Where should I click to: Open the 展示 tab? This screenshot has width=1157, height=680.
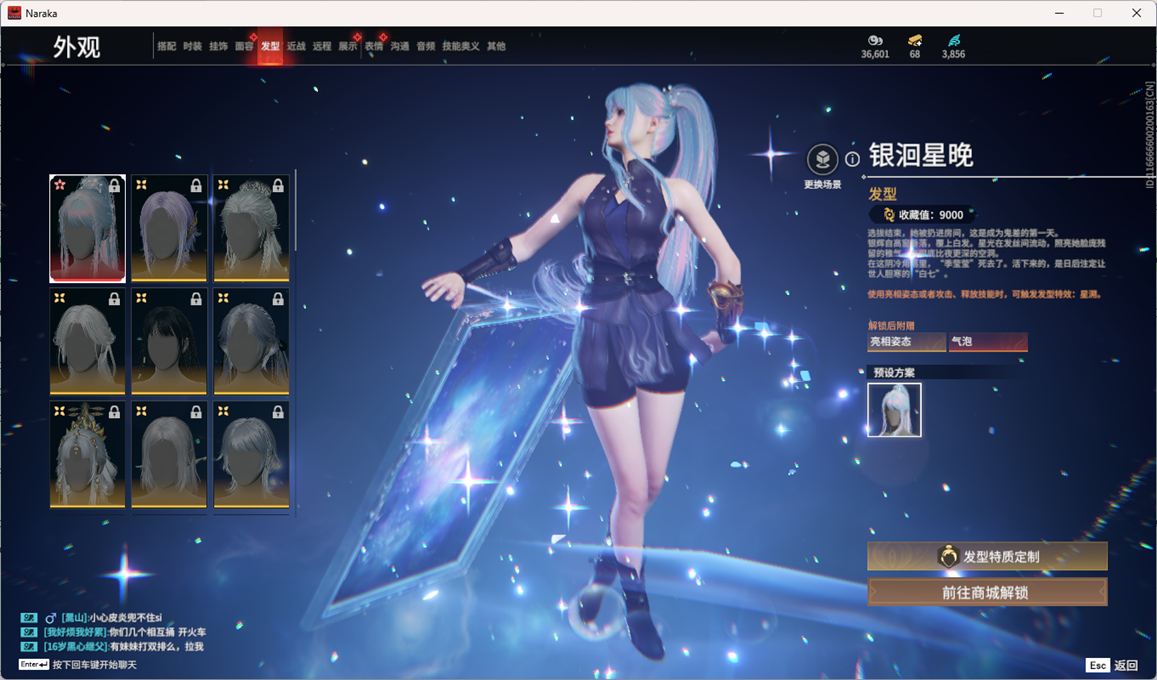point(348,46)
